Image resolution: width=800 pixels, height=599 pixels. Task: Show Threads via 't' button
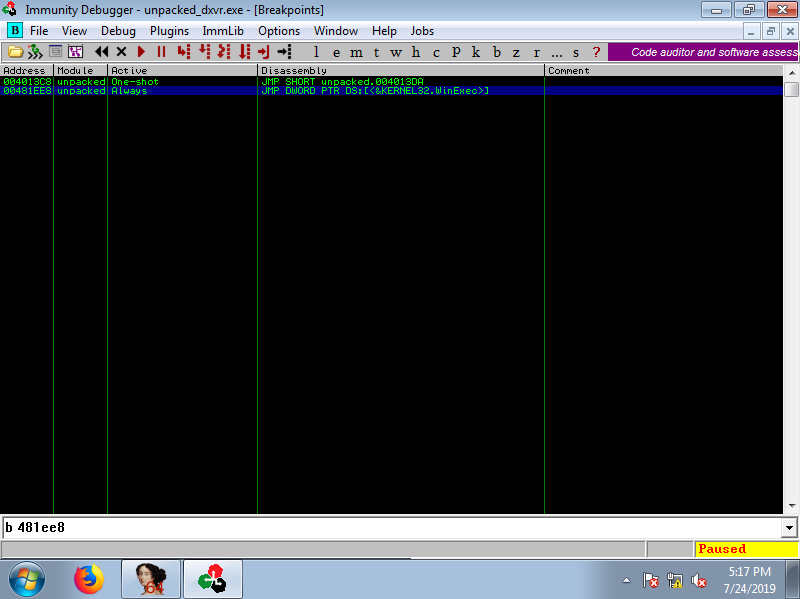coord(376,53)
